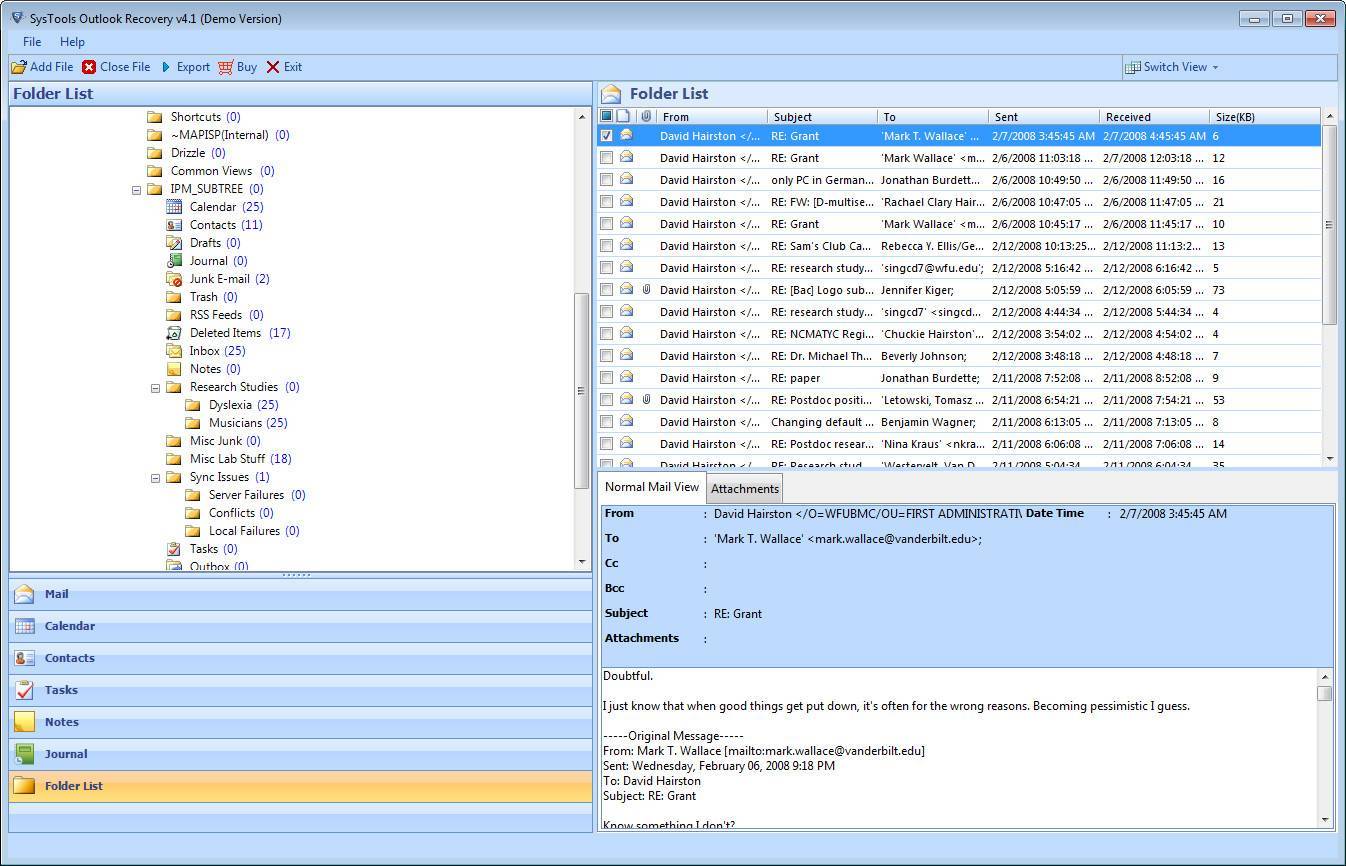Open the Calendar pane button
The image size is (1346, 866).
(301, 626)
